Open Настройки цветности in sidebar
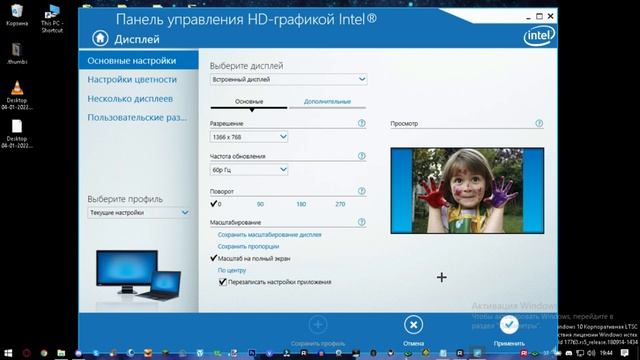Image resolution: width=640 pixels, height=360 pixels. (132, 79)
